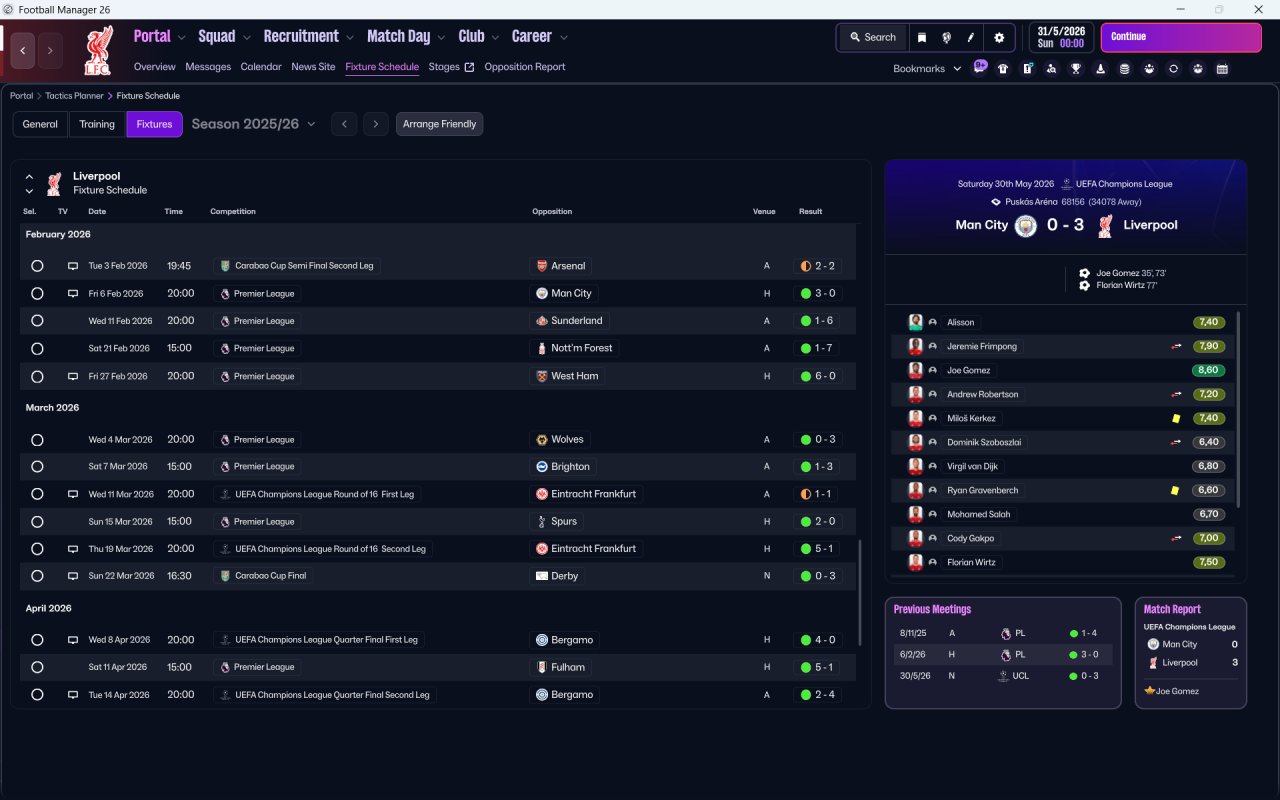This screenshot has height=800, width=1280.
Task: Open the Season 2025/26 dropdown
Action: [x=253, y=124]
